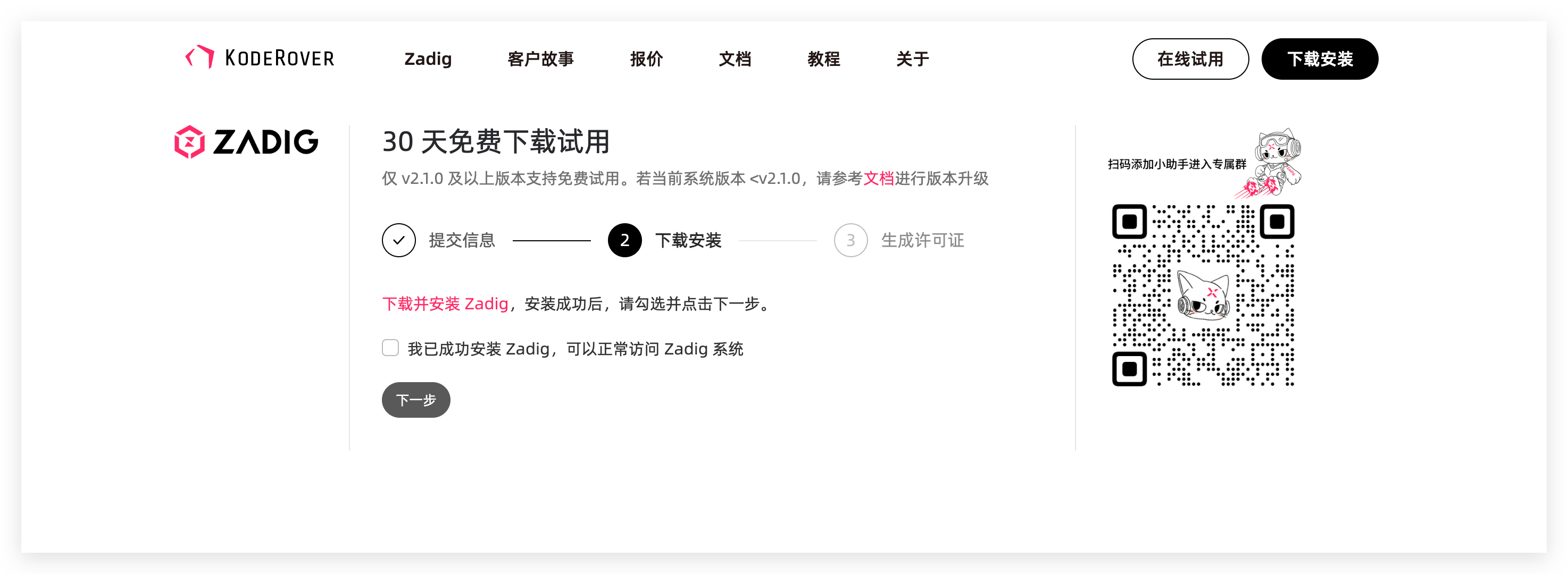
Task: Check the 我已成功安装 Zadig checkbox
Action: pyautogui.click(x=390, y=348)
